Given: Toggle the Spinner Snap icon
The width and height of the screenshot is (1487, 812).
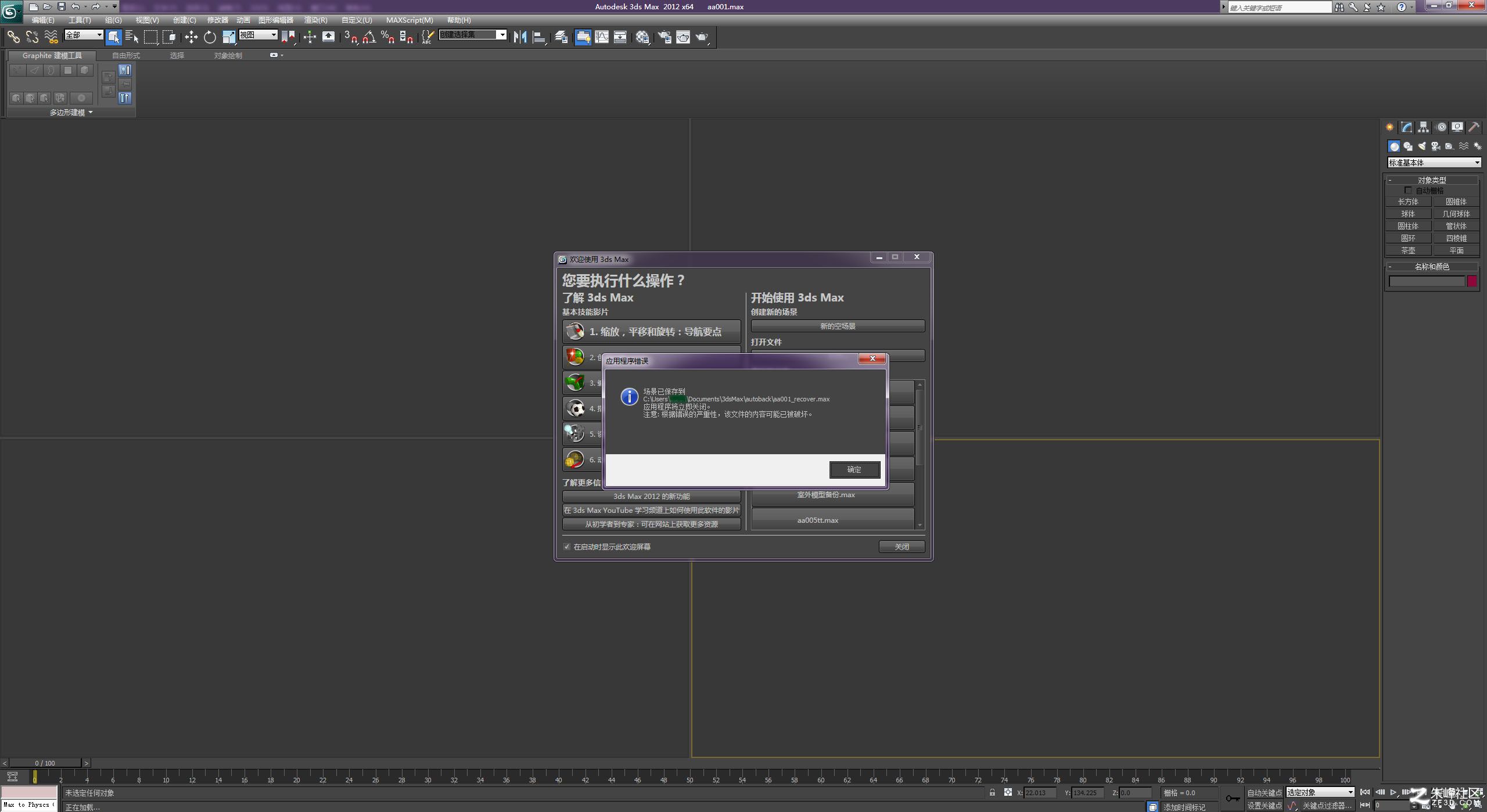Looking at the screenshot, I should click(407, 37).
